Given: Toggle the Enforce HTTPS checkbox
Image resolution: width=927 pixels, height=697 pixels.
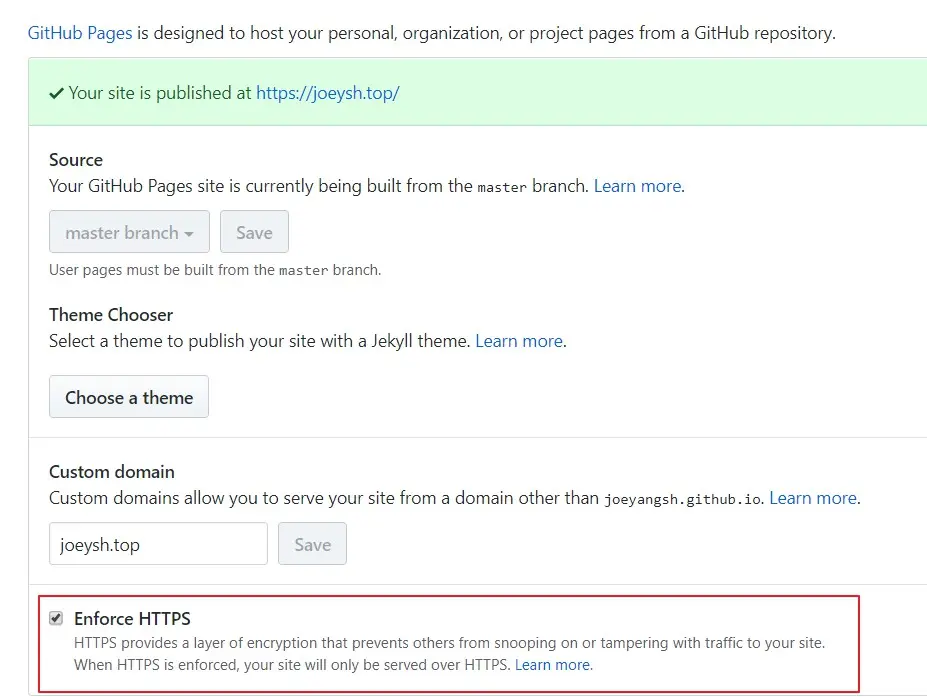Looking at the screenshot, I should (56, 619).
